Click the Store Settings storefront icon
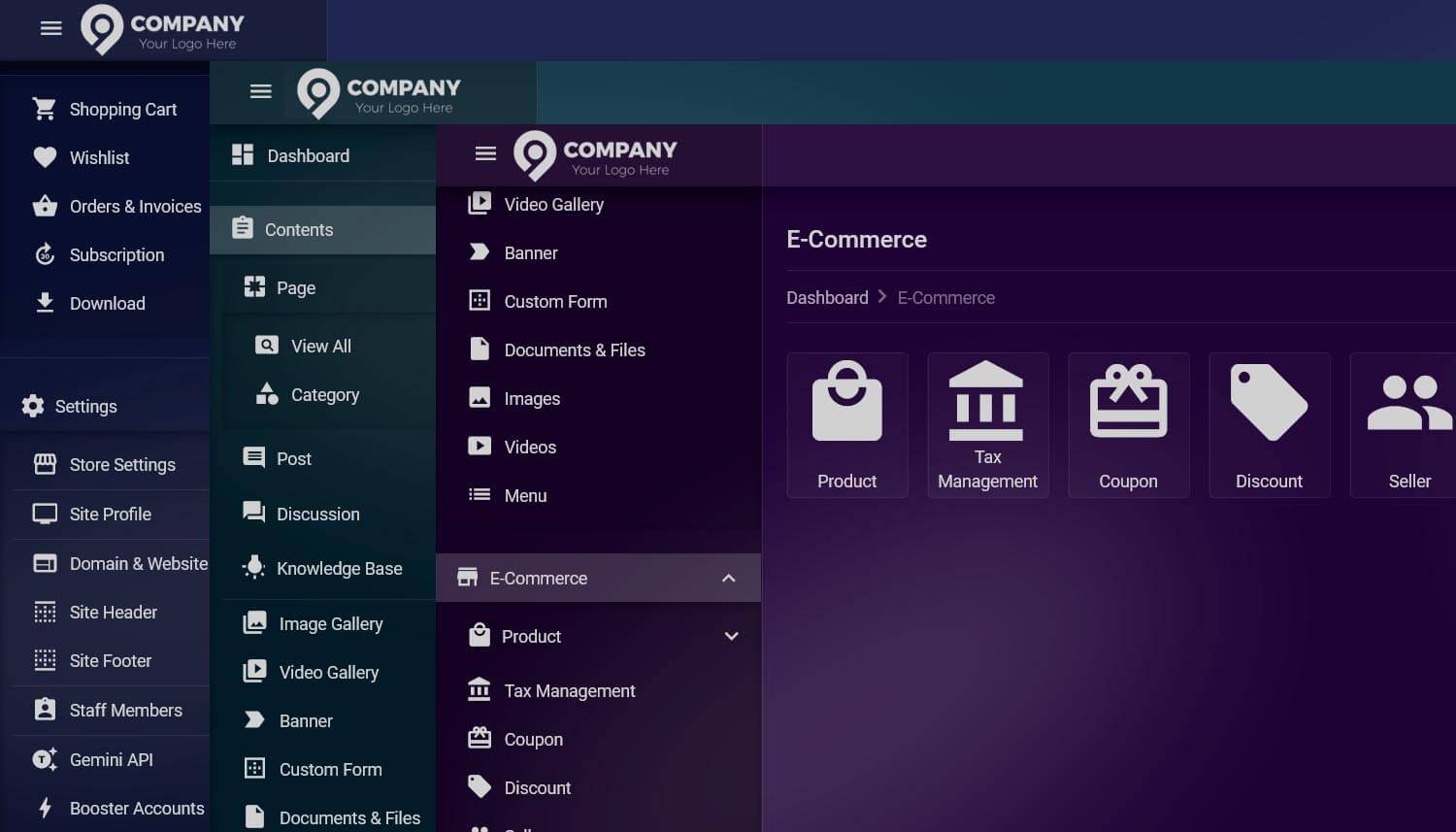 [x=45, y=464]
